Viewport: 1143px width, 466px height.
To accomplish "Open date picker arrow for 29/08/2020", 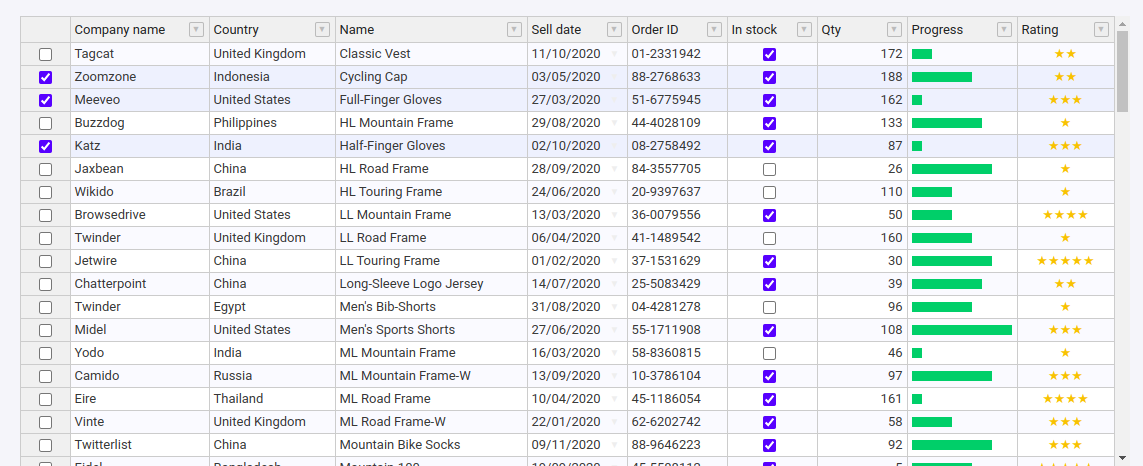I will coord(615,123).
